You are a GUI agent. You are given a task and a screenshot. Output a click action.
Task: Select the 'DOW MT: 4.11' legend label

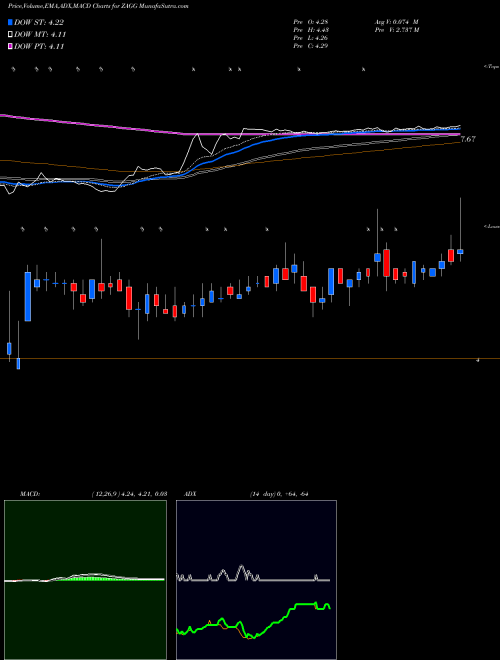click(40, 35)
